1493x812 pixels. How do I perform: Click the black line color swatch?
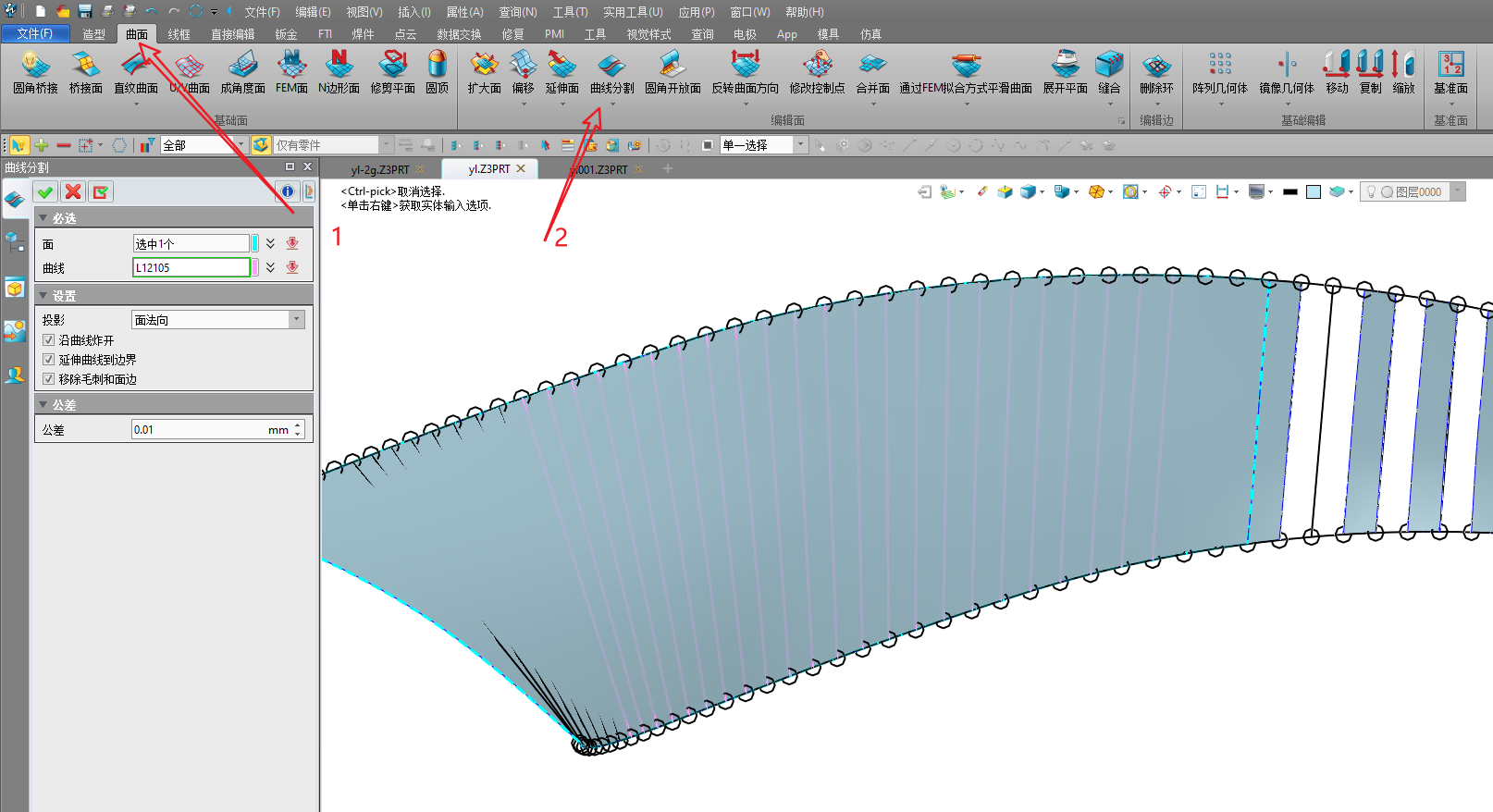[x=1289, y=192]
